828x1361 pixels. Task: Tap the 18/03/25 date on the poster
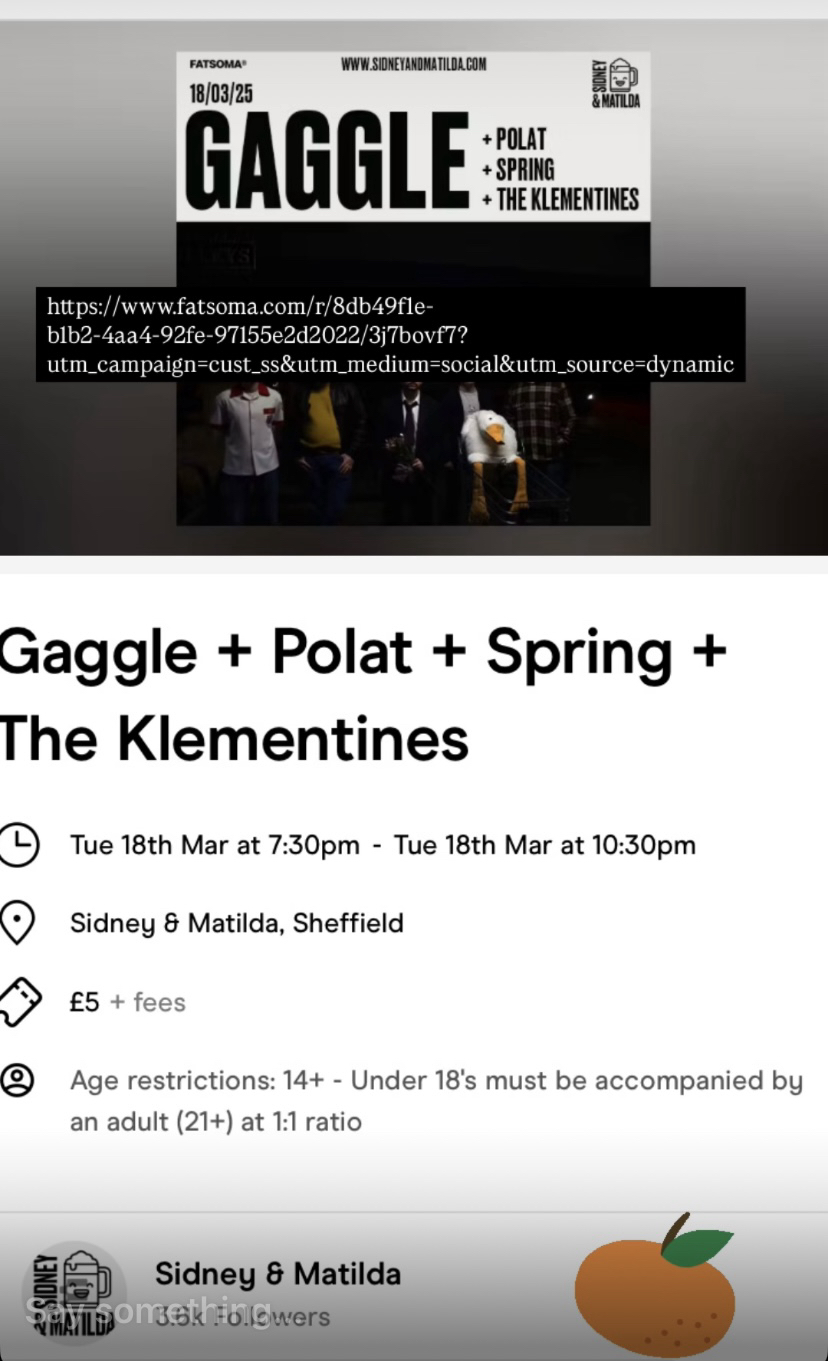(221, 94)
